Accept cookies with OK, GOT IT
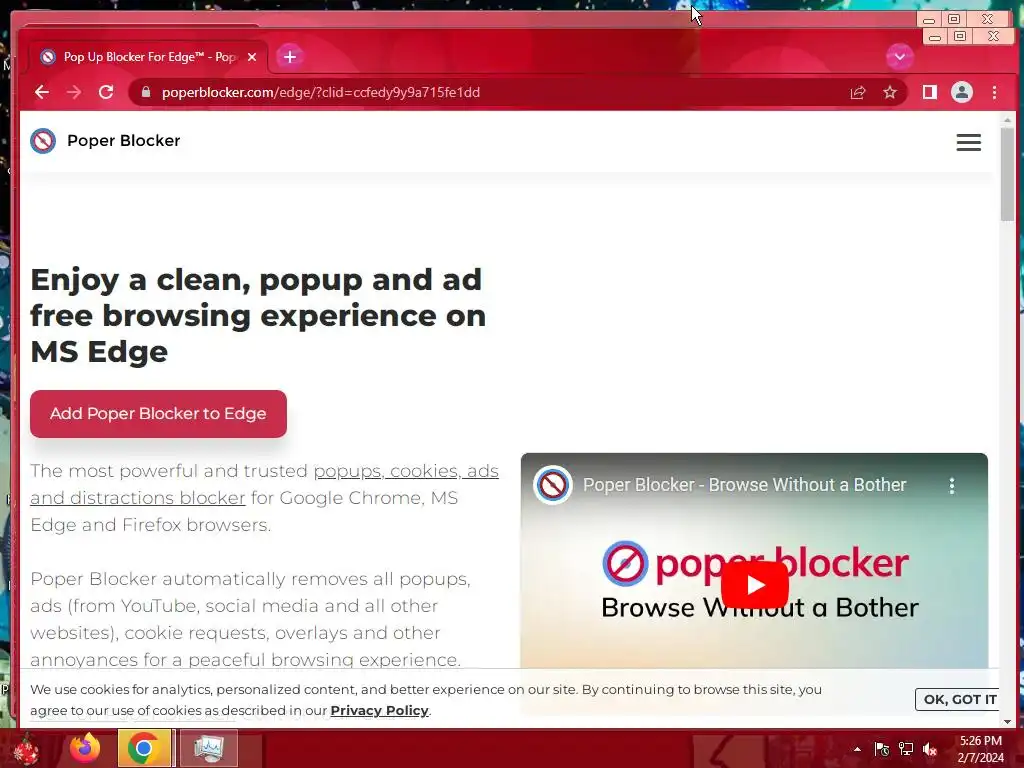1024x768 pixels. pyautogui.click(x=959, y=699)
